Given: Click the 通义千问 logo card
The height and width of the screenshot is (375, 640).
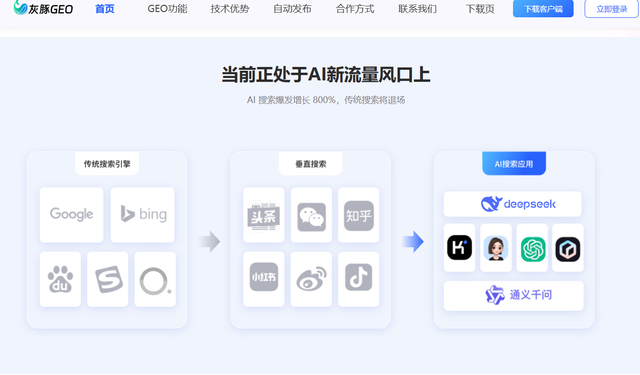Looking at the screenshot, I should pyautogui.click(x=513, y=295).
